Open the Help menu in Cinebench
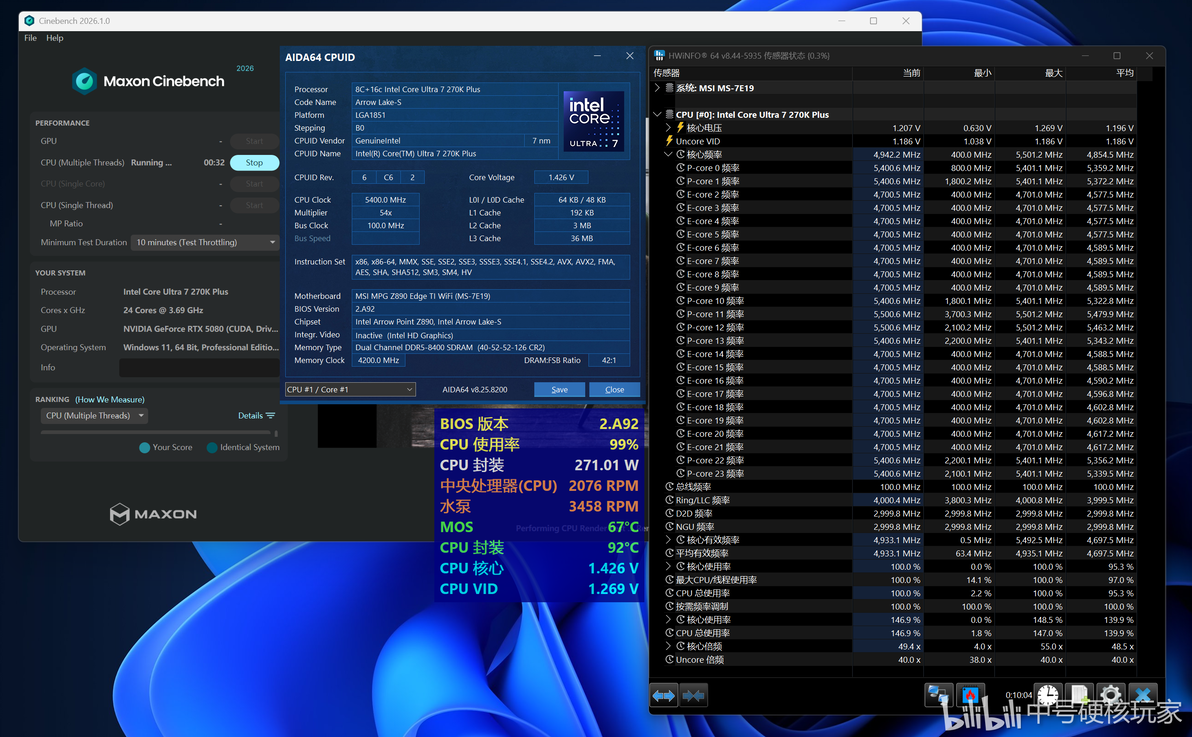The image size is (1192, 737). click(55, 38)
